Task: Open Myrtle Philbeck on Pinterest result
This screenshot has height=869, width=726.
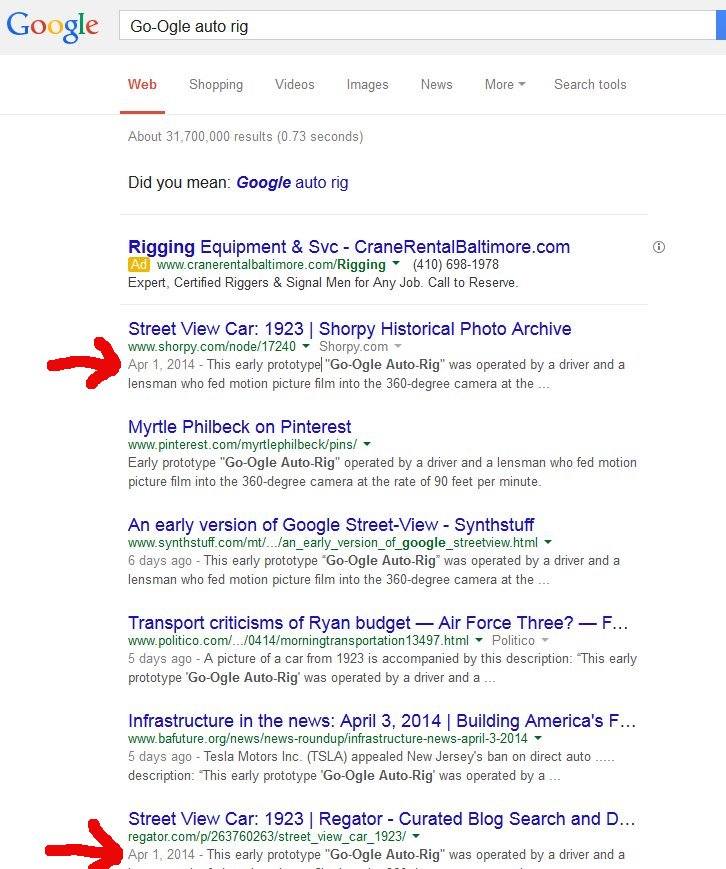Action: point(240,426)
